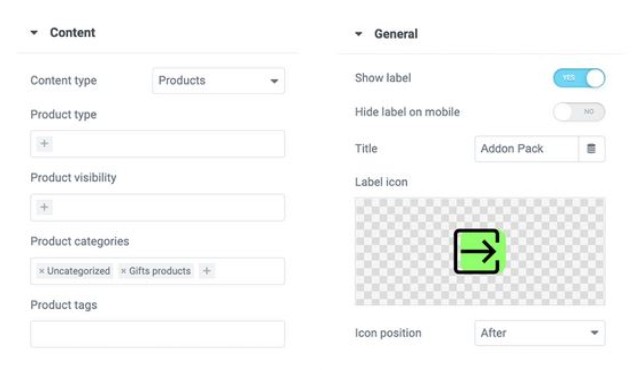Click the plus icon in Product type
The width and height of the screenshot is (640, 370).
point(44,144)
